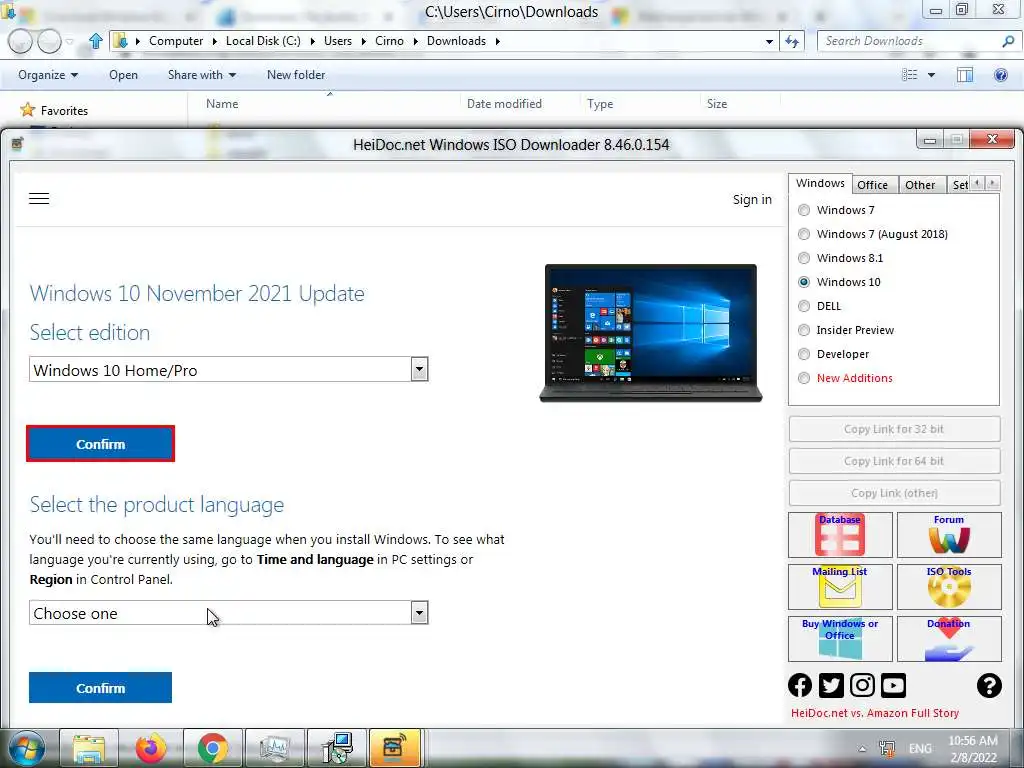Click Copy Link for 32 bit
Viewport: 1024px width, 768px height.
click(x=894, y=429)
